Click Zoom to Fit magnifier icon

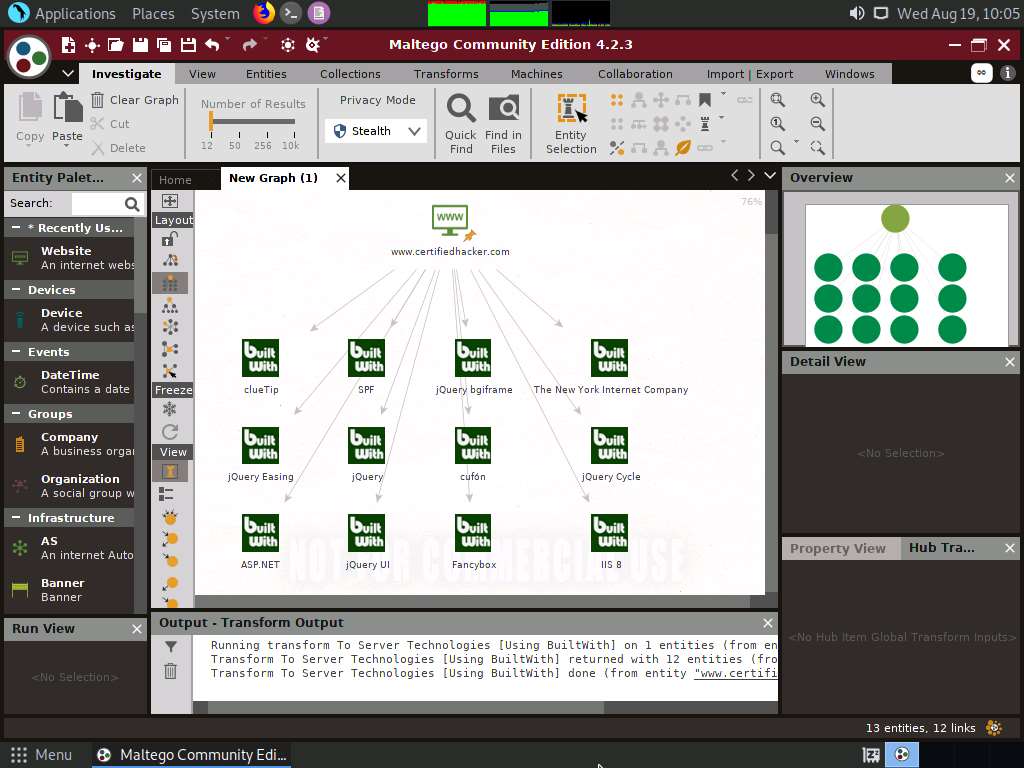point(777,100)
